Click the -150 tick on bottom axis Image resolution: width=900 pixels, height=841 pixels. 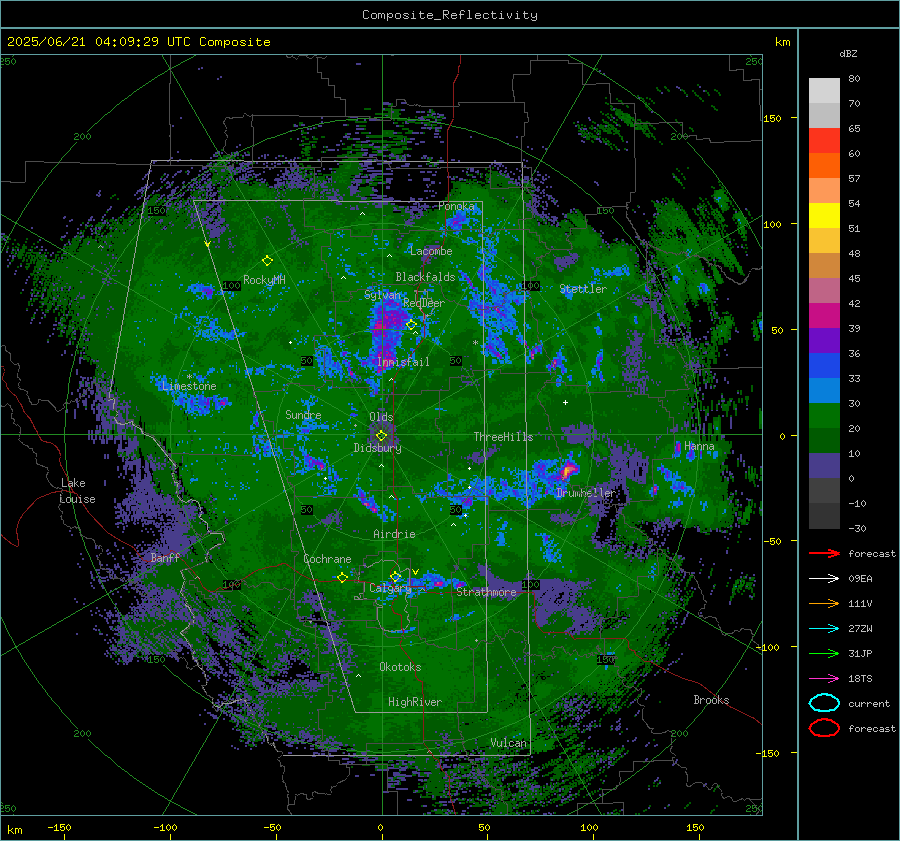click(59, 827)
